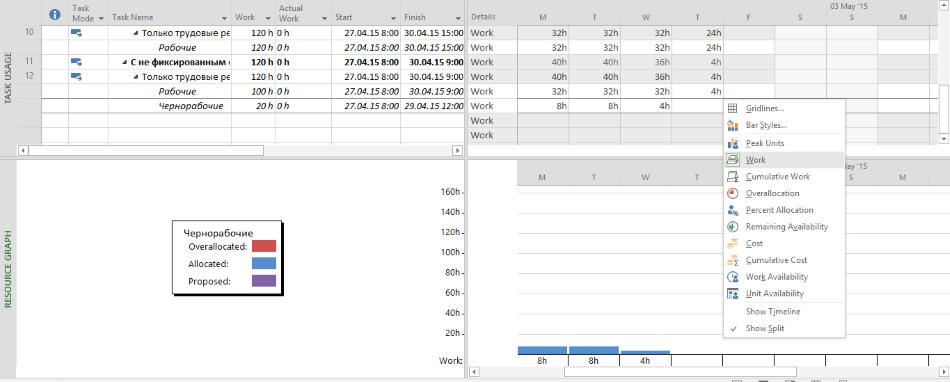The image size is (950, 382).
Task: Click the purple Proposed legend swatch
Action: click(x=264, y=281)
